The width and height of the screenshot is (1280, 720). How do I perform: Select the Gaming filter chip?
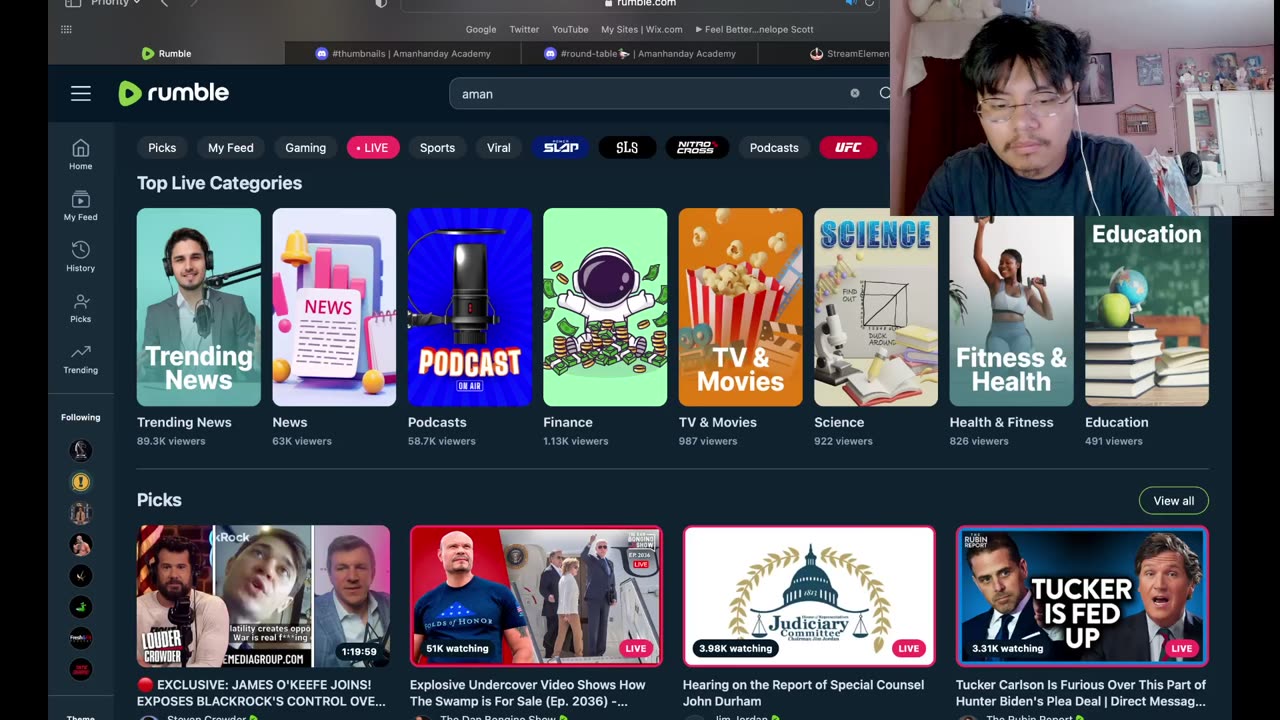(x=305, y=147)
